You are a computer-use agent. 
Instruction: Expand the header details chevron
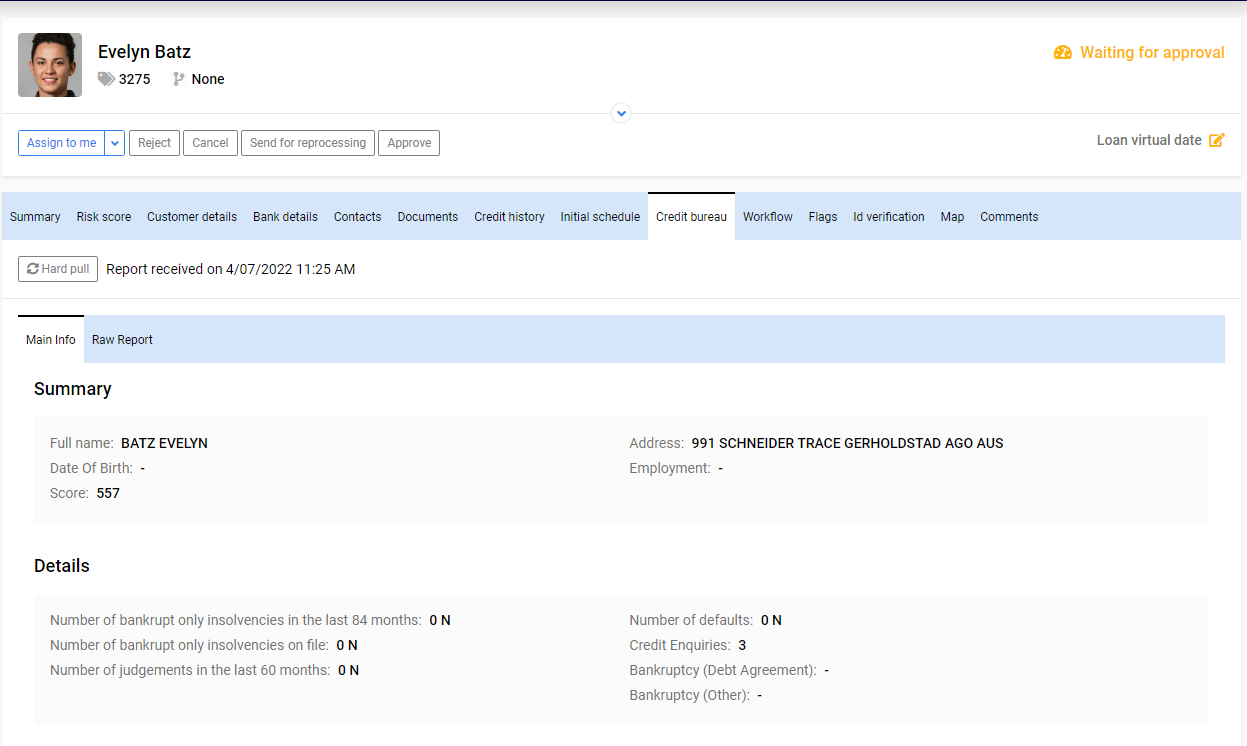click(x=621, y=113)
